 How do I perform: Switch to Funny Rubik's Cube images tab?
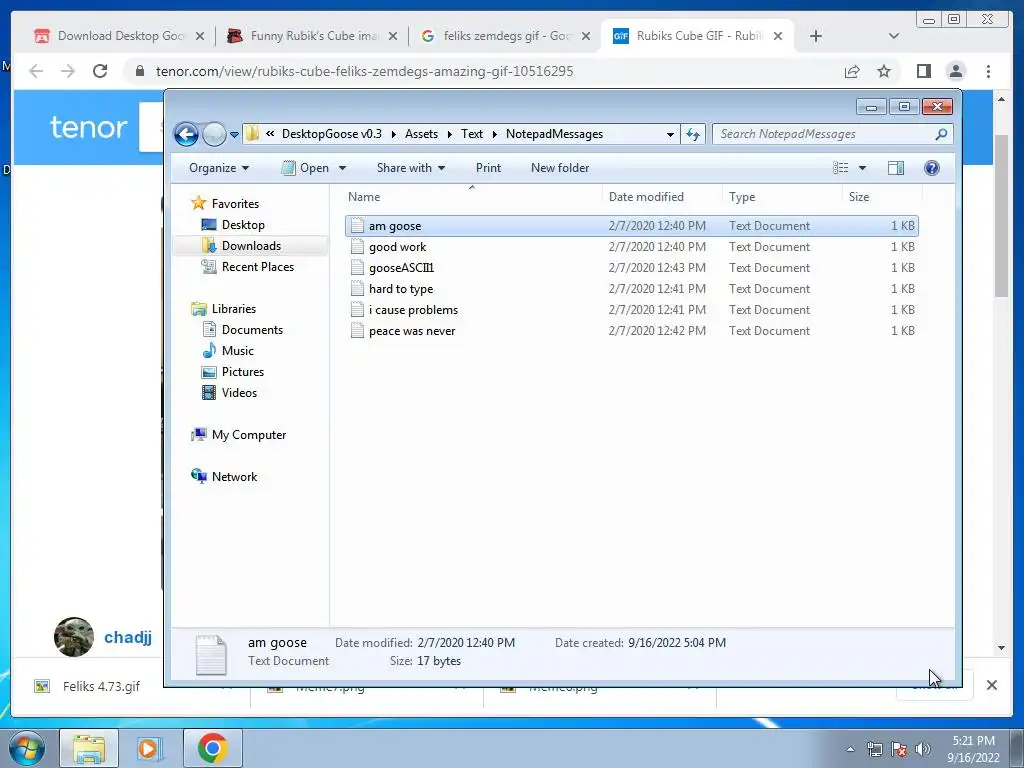click(312, 36)
